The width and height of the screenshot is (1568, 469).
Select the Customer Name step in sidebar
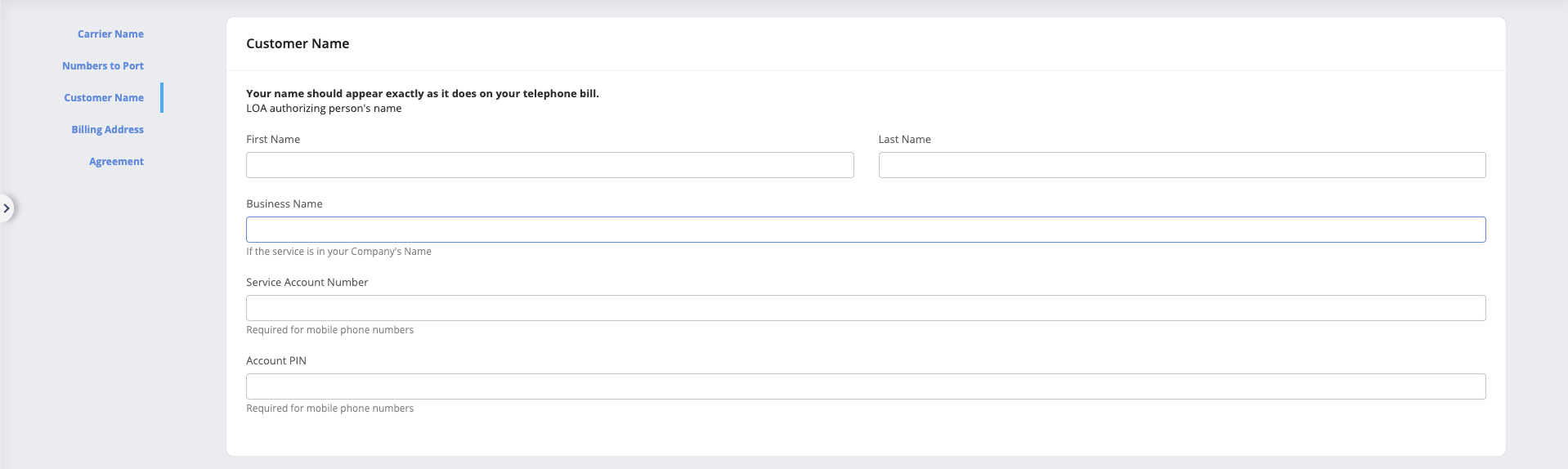[104, 98]
